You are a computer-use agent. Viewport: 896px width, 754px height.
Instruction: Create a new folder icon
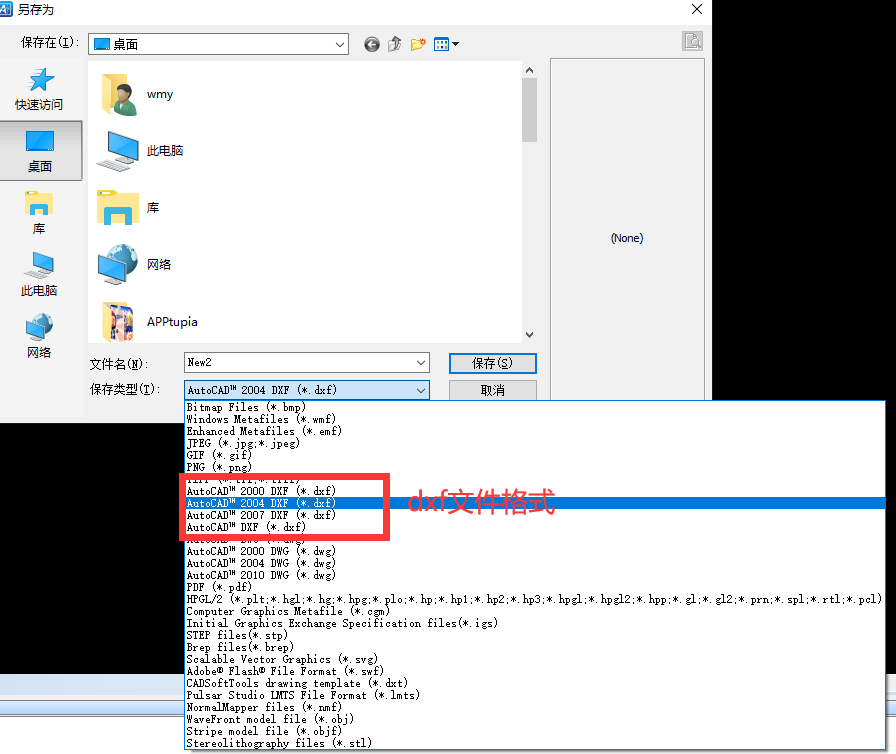[418, 44]
